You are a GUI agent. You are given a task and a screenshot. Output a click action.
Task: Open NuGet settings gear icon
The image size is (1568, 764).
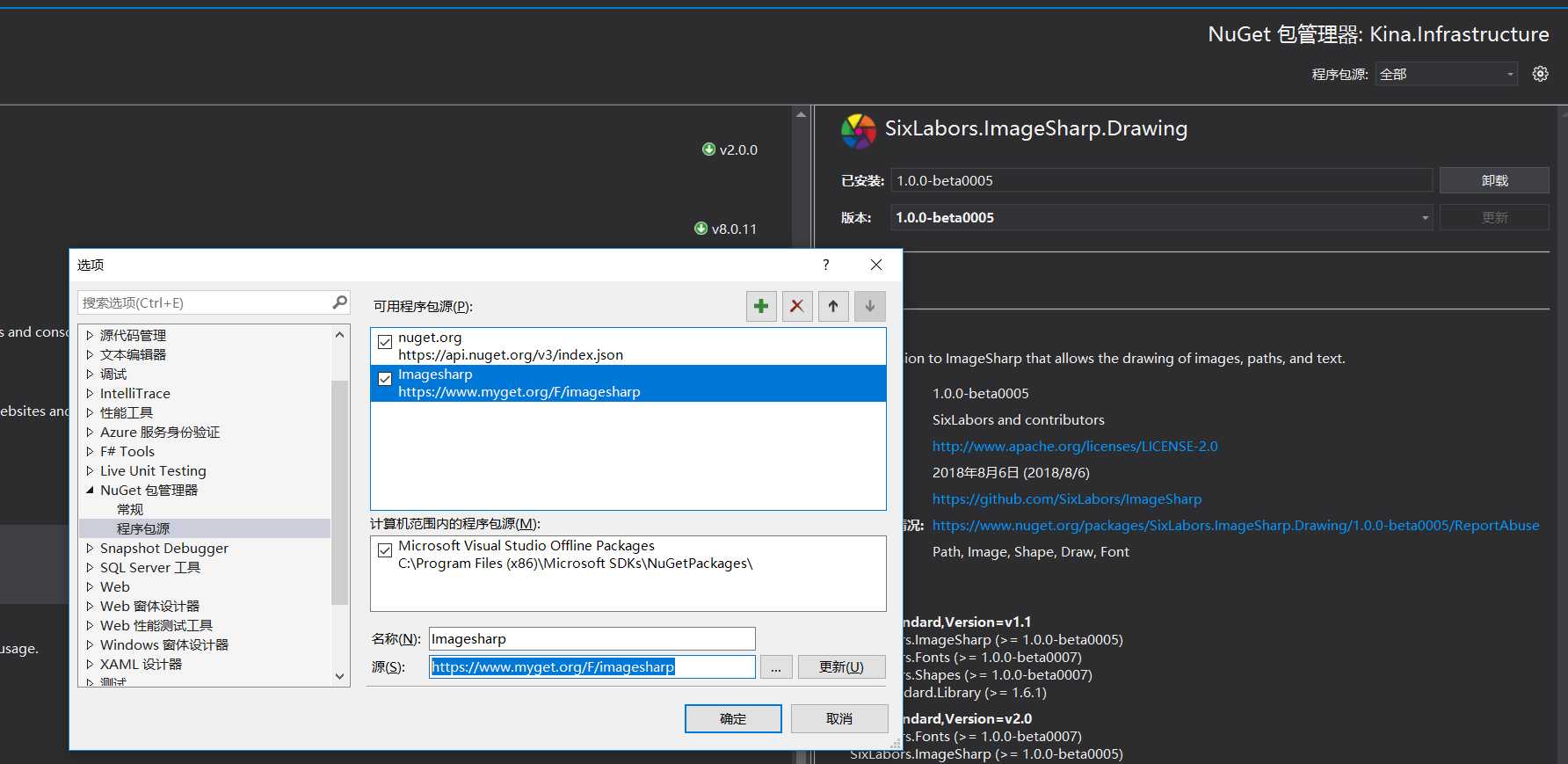click(x=1540, y=74)
